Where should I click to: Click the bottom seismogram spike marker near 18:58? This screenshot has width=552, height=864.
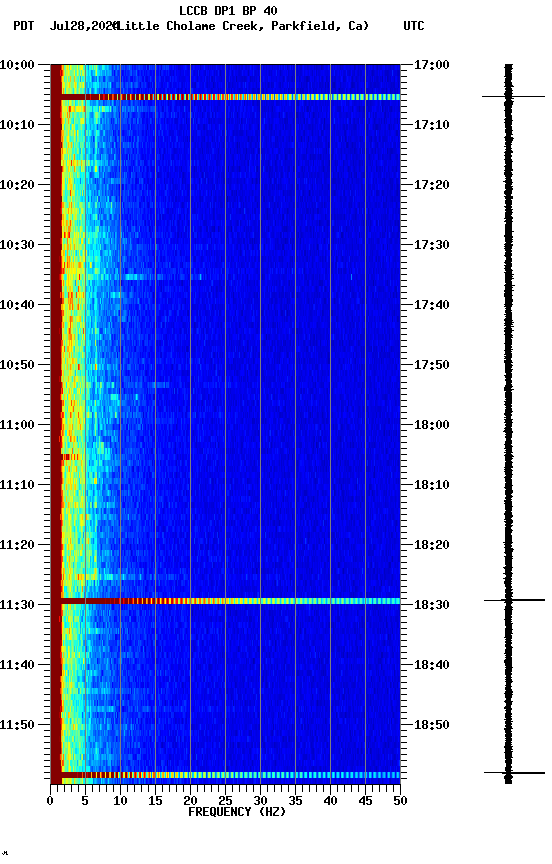click(515, 773)
